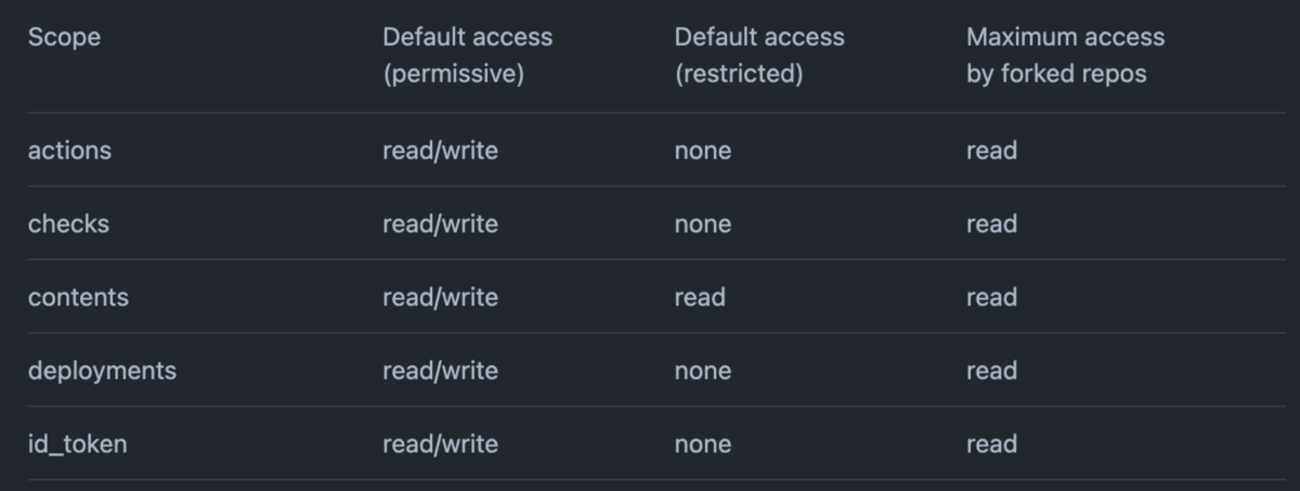The height and width of the screenshot is (491, 1300).
Task: Click the permissive read/write value for actions
Action: [440, 150]
